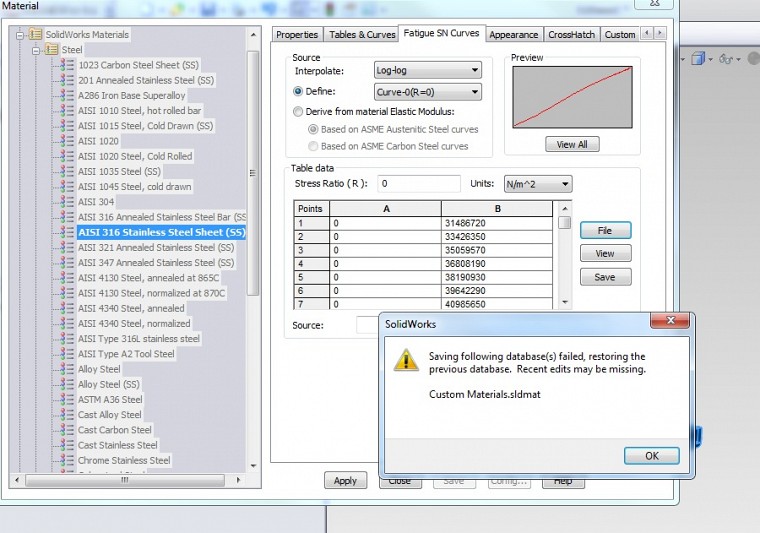The width and height of the screenshot is (760, 533).
Task: Click the warning icon in SolidWorks dialog
Action: pos(406,360)
